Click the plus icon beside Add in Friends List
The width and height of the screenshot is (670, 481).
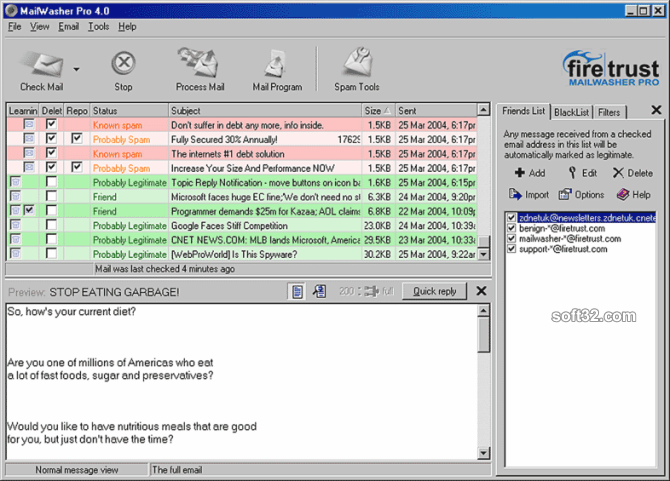[x=520, y=173]
